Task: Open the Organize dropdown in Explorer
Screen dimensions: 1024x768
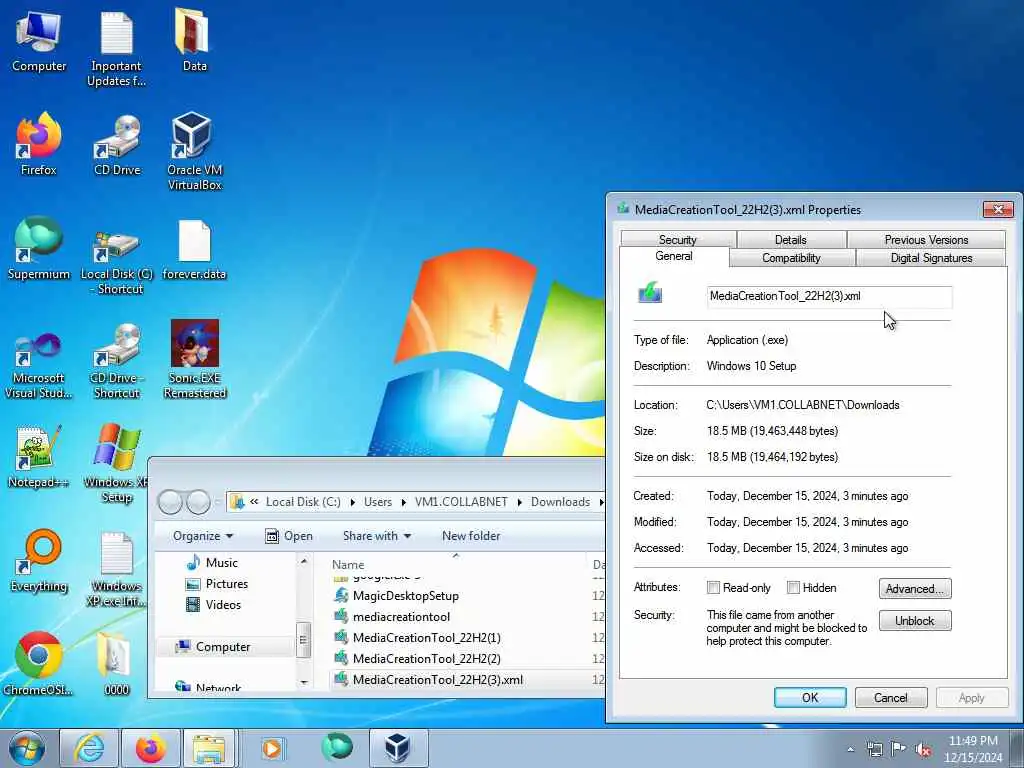Action: click(x=202, y=536)
